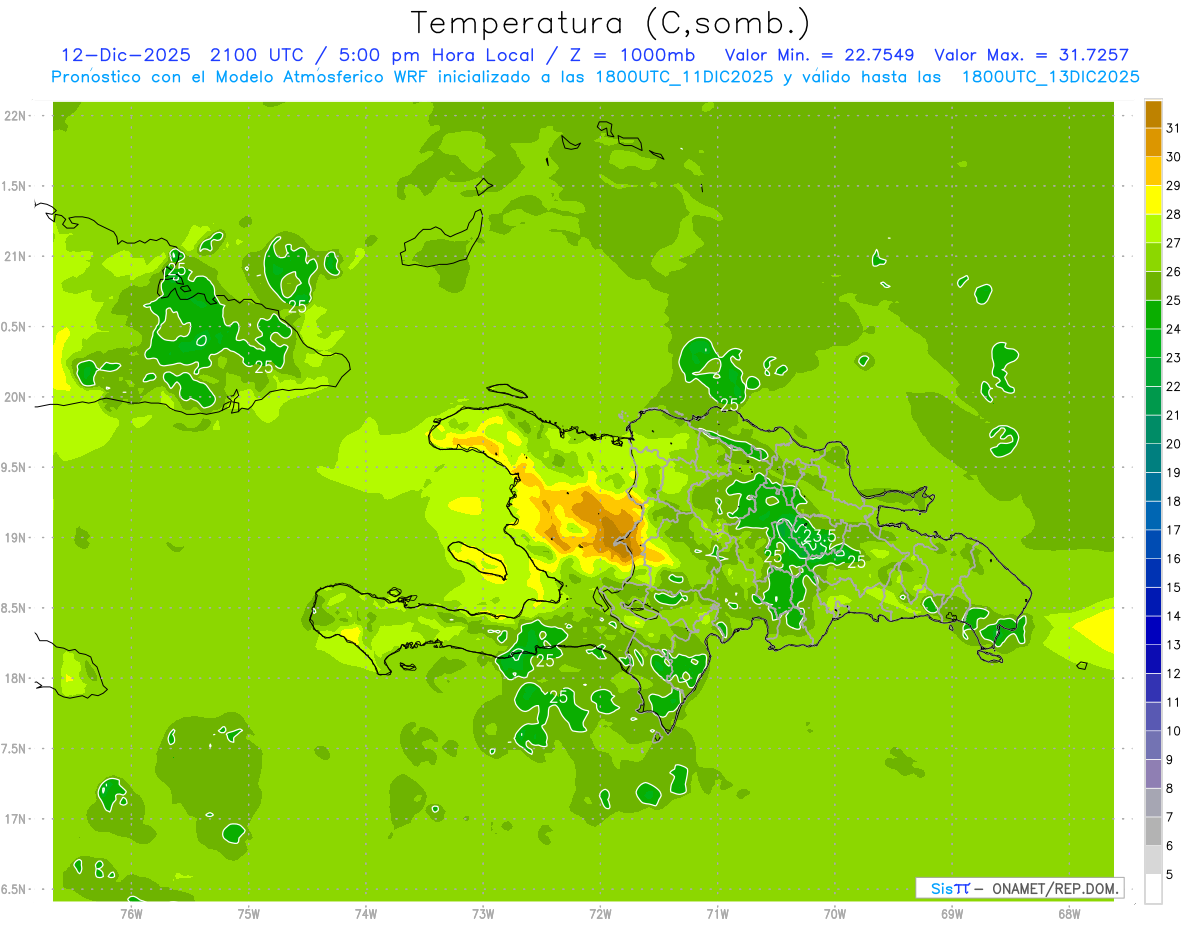Screen dimensions: 1200x927
Task: Click the white legend swatch below 5
Action: click(x=1153, y=889)
